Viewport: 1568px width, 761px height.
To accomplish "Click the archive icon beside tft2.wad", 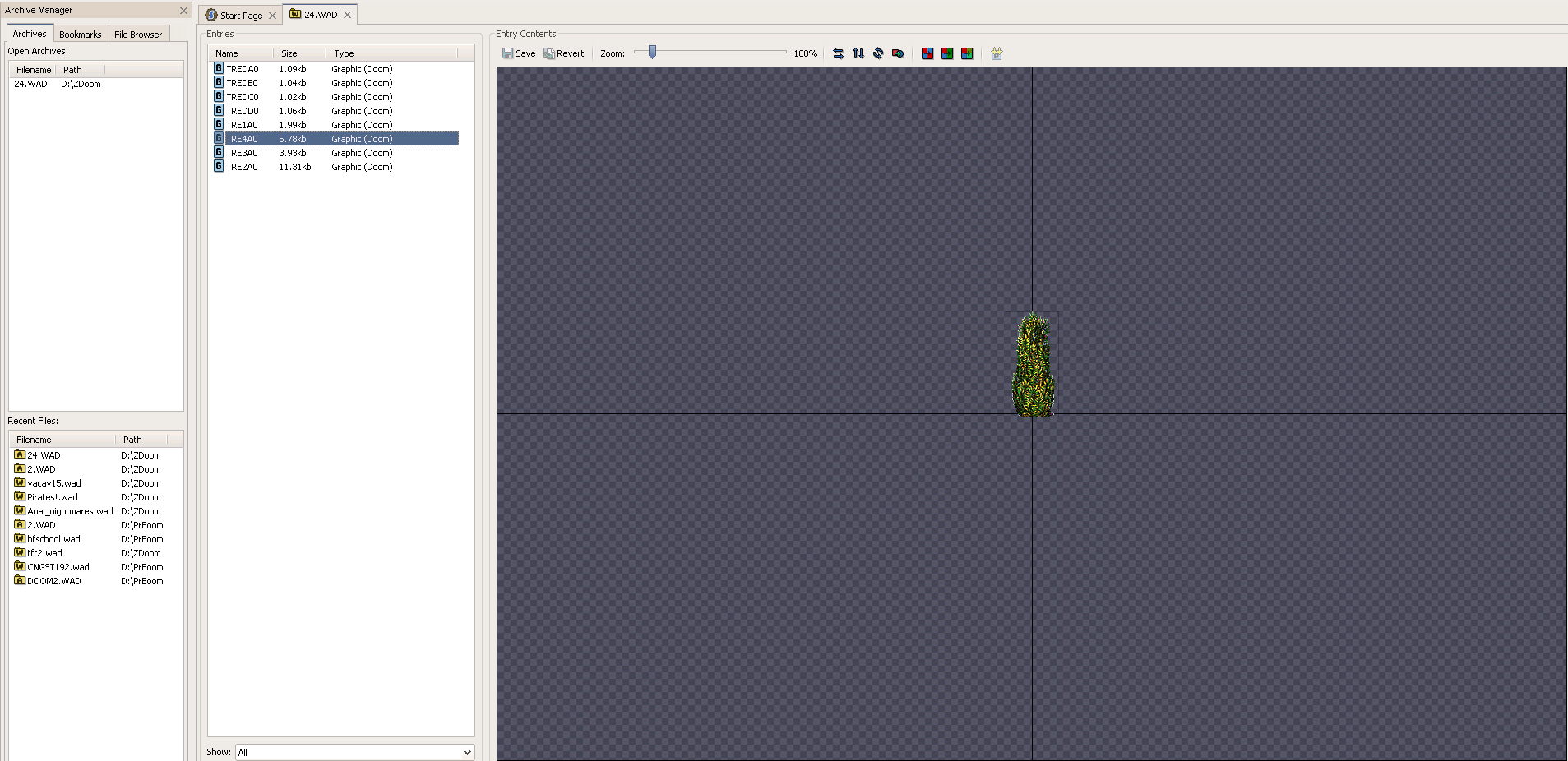I will click(20, 552).
